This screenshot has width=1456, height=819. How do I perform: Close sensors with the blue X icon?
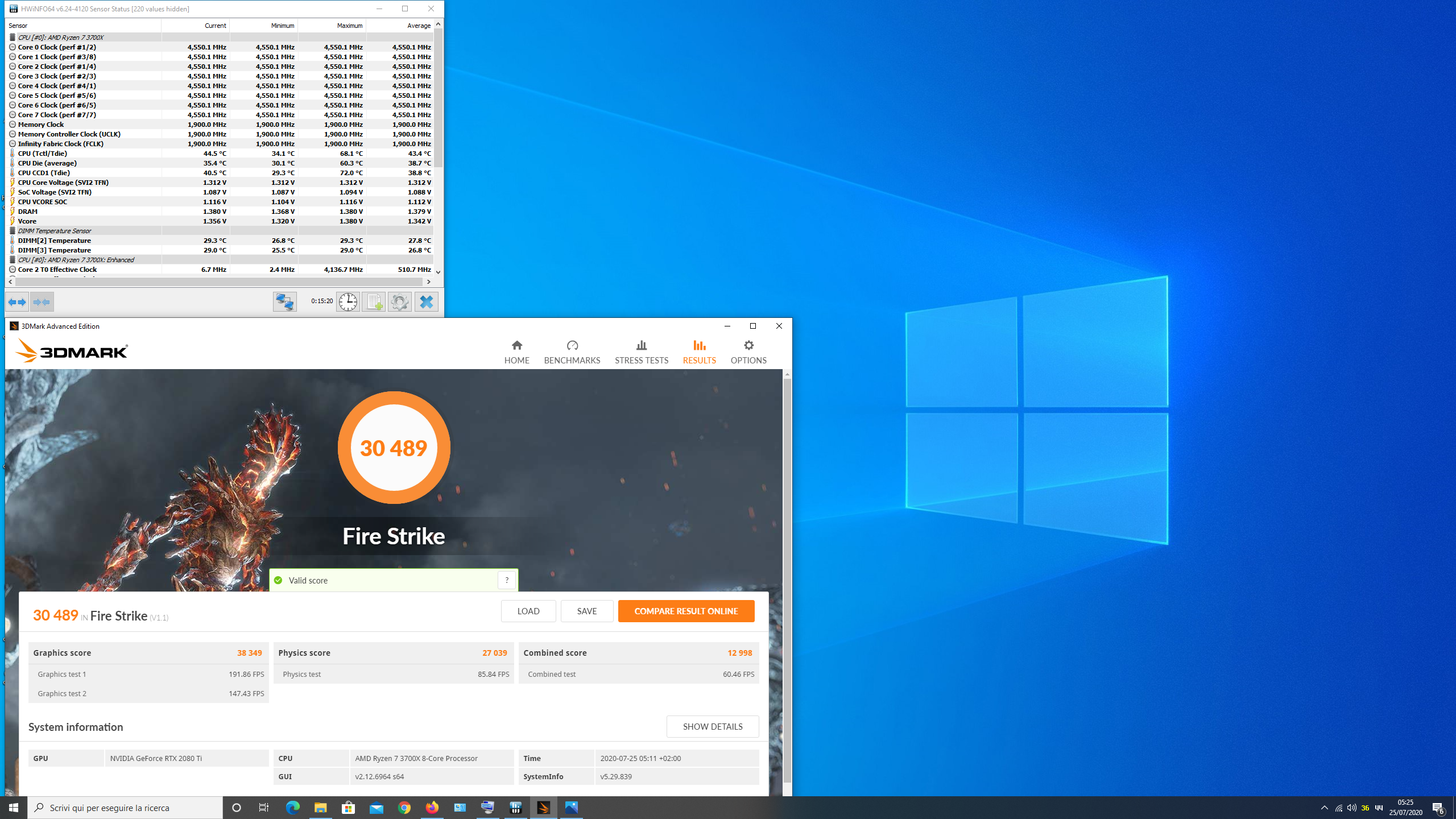(426, 302)
